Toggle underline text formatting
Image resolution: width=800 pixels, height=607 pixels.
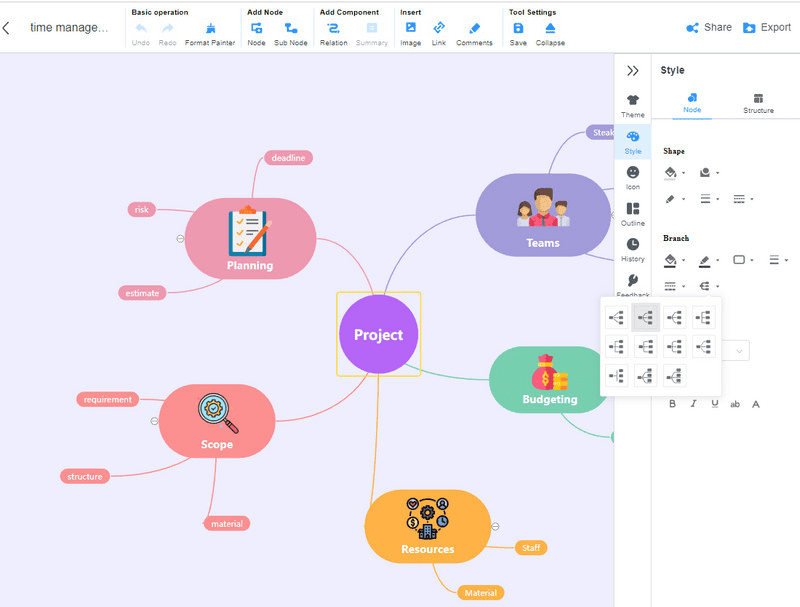click(x=715, y=404)
